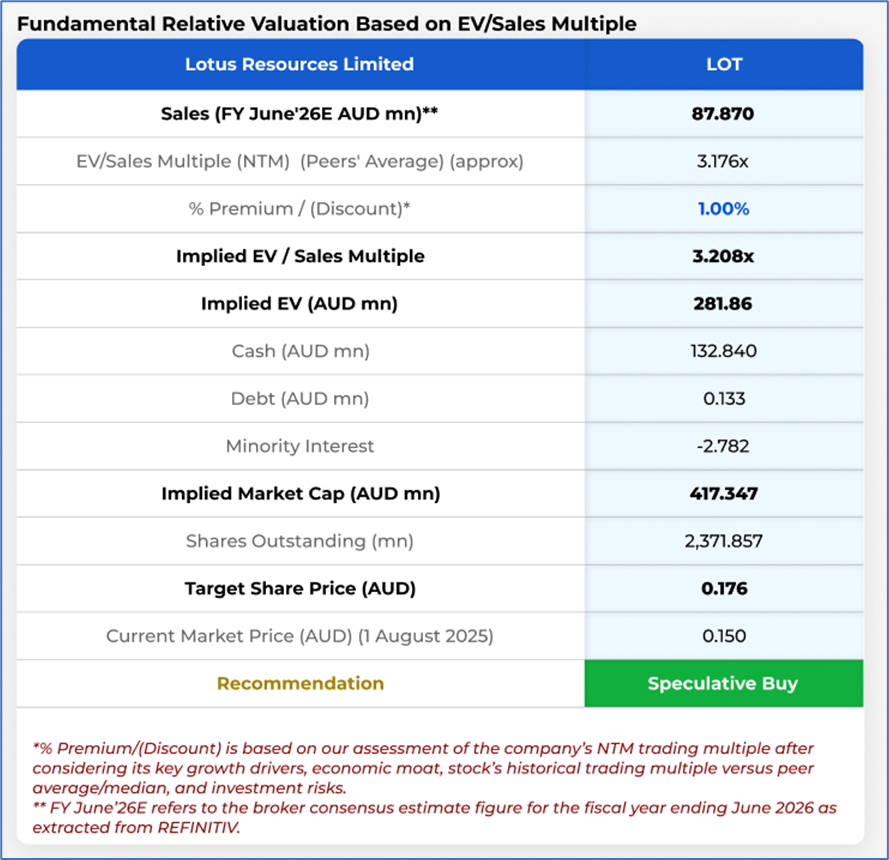
Task: Click the Target Share Price value 0.176
Action: [x=723, y=588]
